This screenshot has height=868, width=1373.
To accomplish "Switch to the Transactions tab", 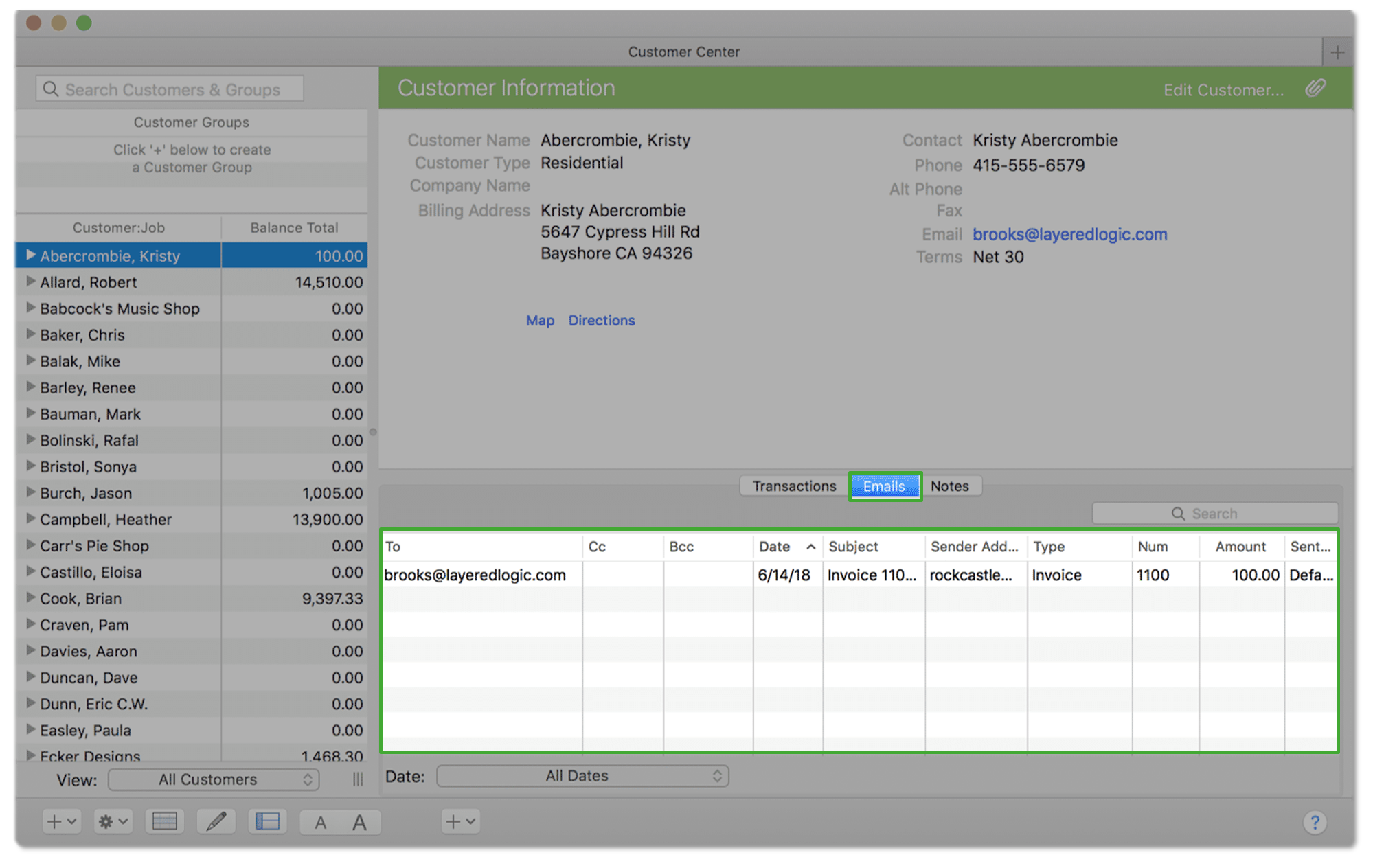I will point(794,486).
